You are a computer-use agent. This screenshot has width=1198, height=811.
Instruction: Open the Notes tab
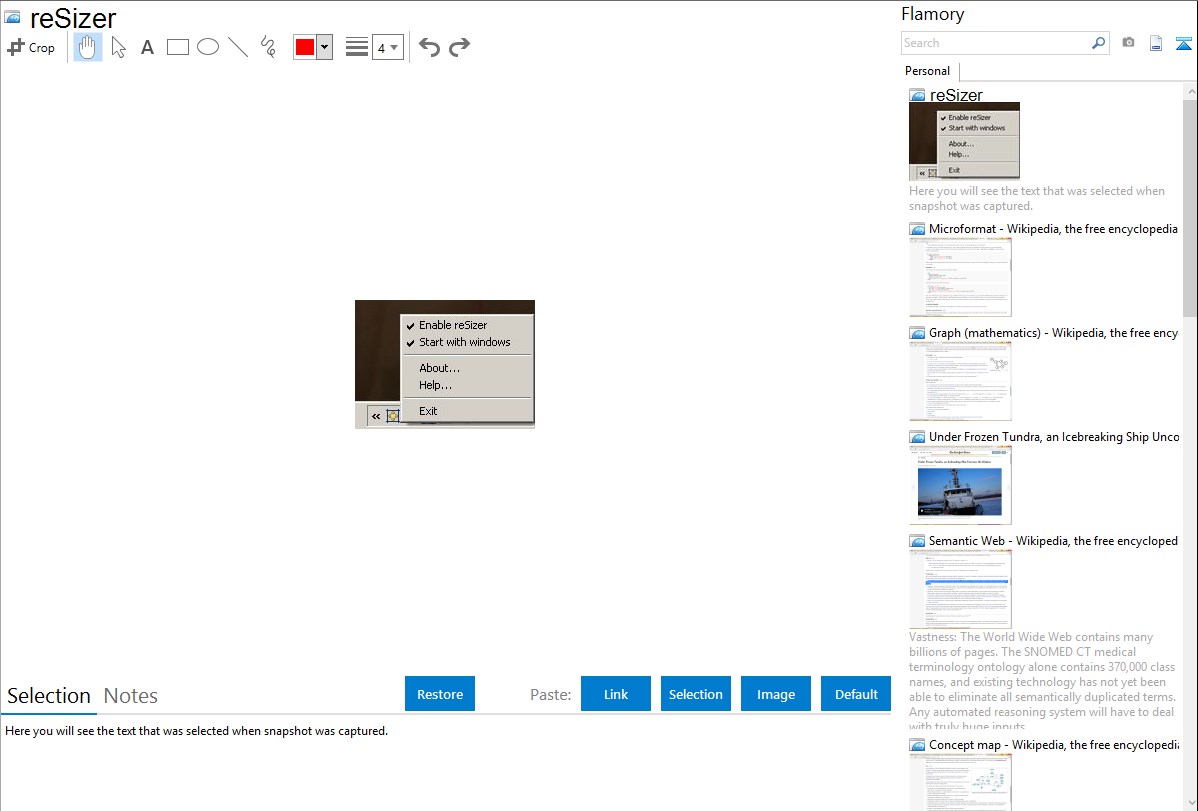(131, 696)
